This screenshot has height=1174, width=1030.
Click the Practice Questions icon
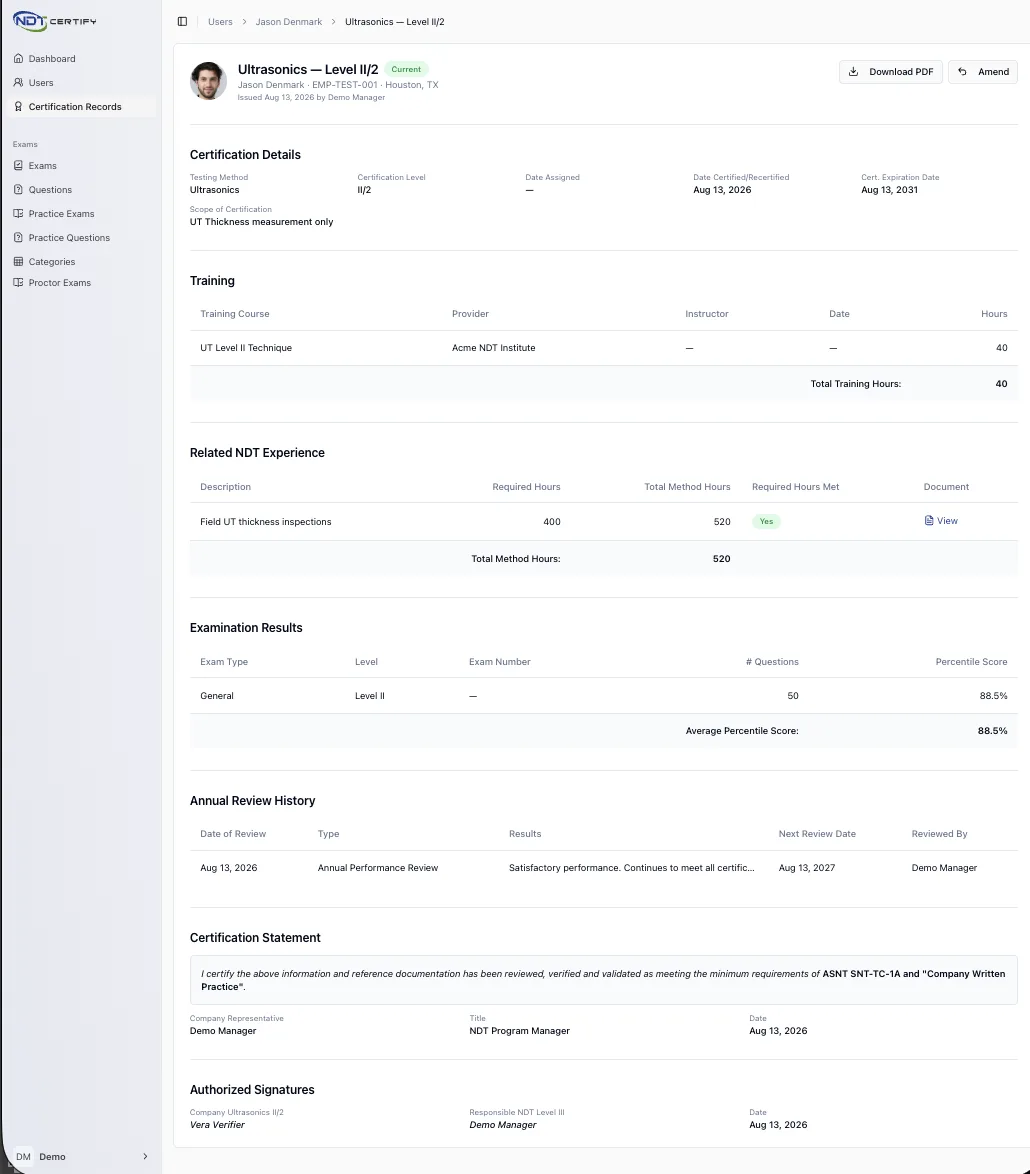(19, 237)
